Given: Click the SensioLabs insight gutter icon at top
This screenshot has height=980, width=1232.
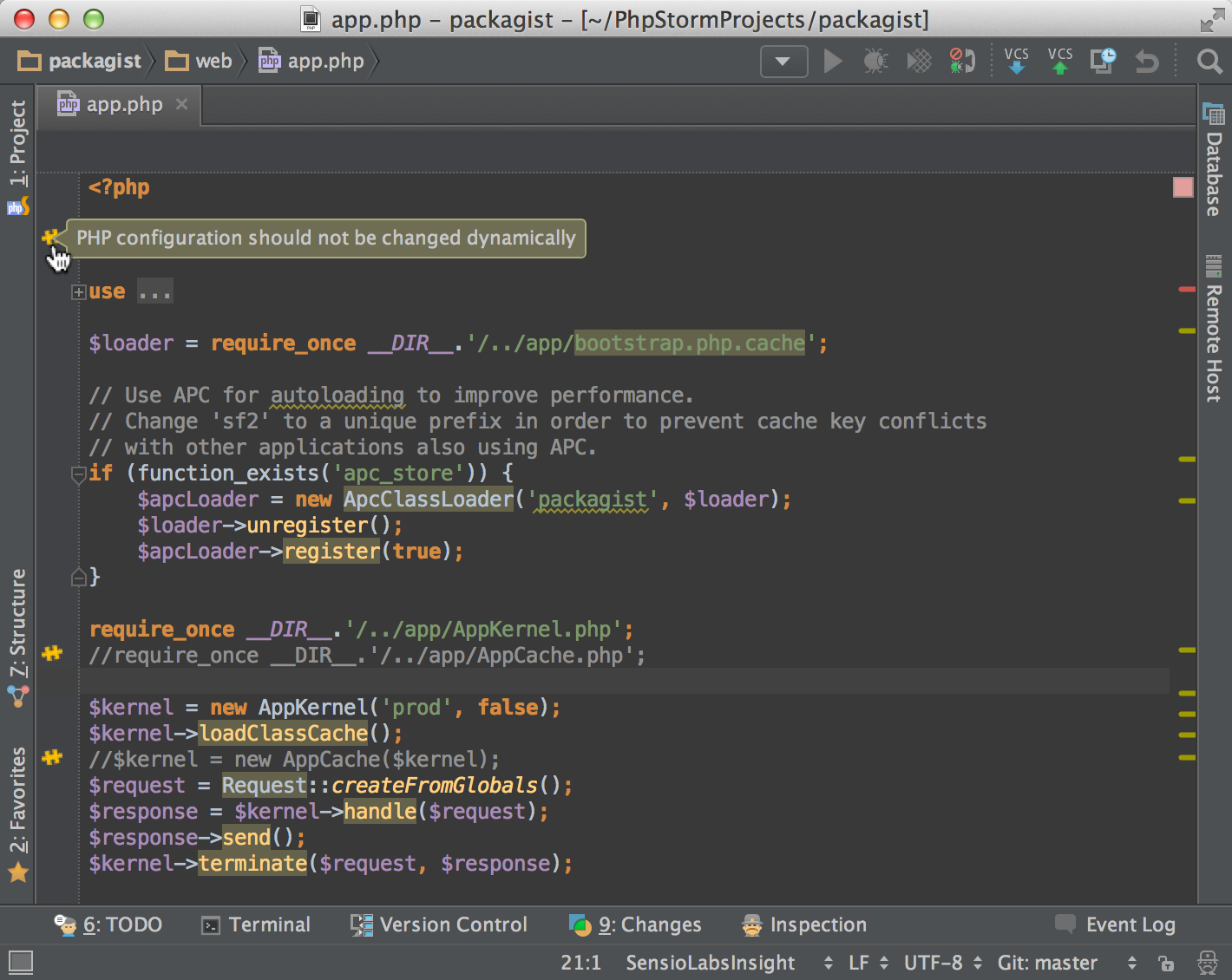Looking at the screenshot, I should point(50,237).
